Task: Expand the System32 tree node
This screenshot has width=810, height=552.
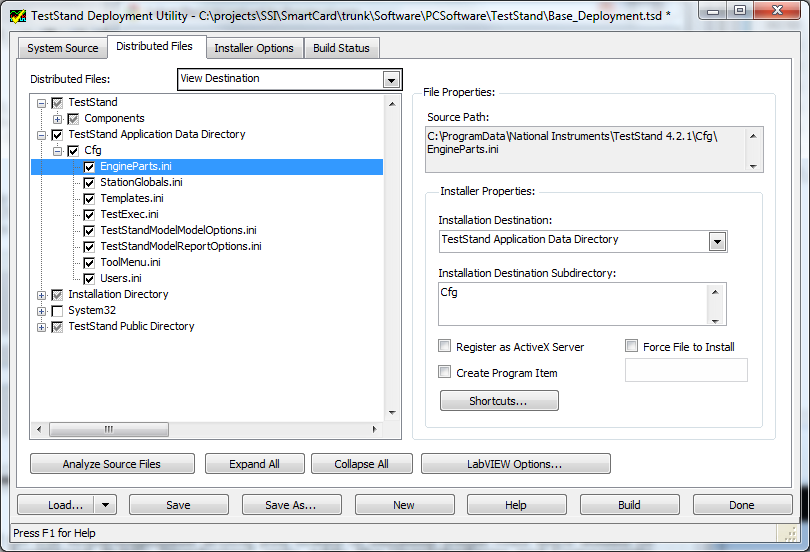Action: tap(41, 311)
